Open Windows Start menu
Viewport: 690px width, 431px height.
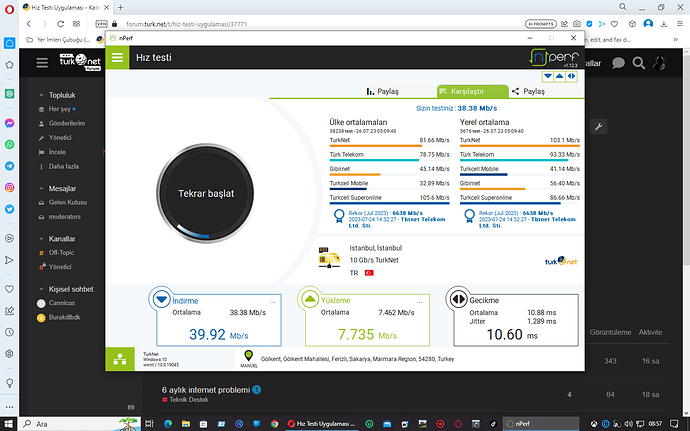click(x=9, y=424)
